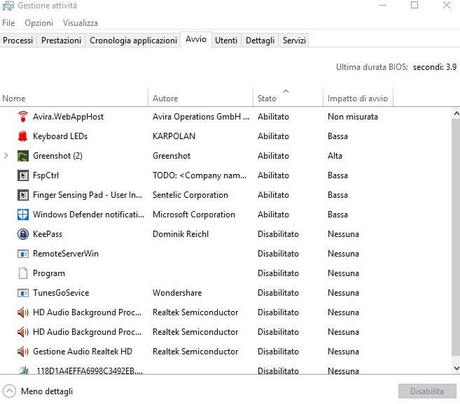Click the scrollbar down arrow
The width and height of the screenshot is (460, 404).
tap(456, 368)
